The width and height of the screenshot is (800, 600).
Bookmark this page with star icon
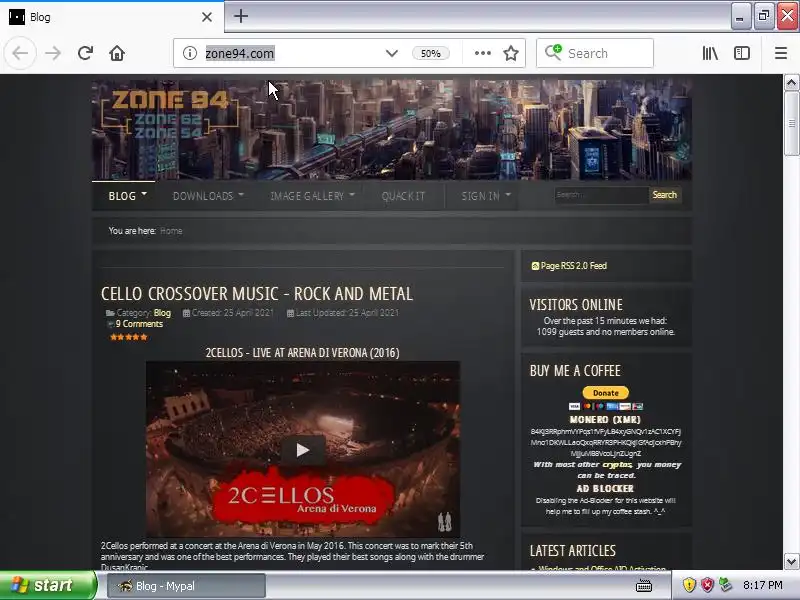click(x=511, y=53)
